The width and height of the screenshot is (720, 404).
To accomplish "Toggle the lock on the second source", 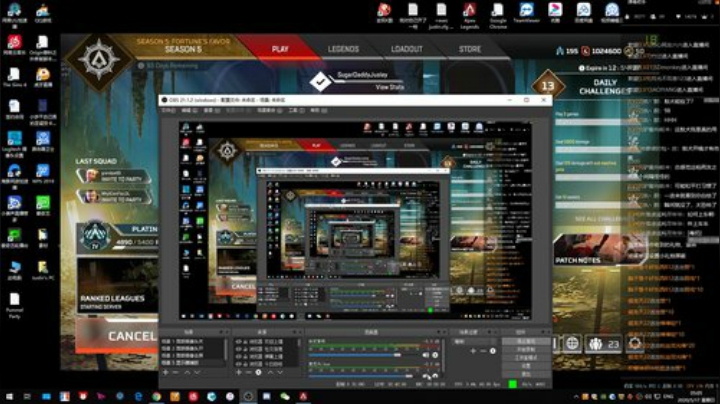I will coord(245,349).
